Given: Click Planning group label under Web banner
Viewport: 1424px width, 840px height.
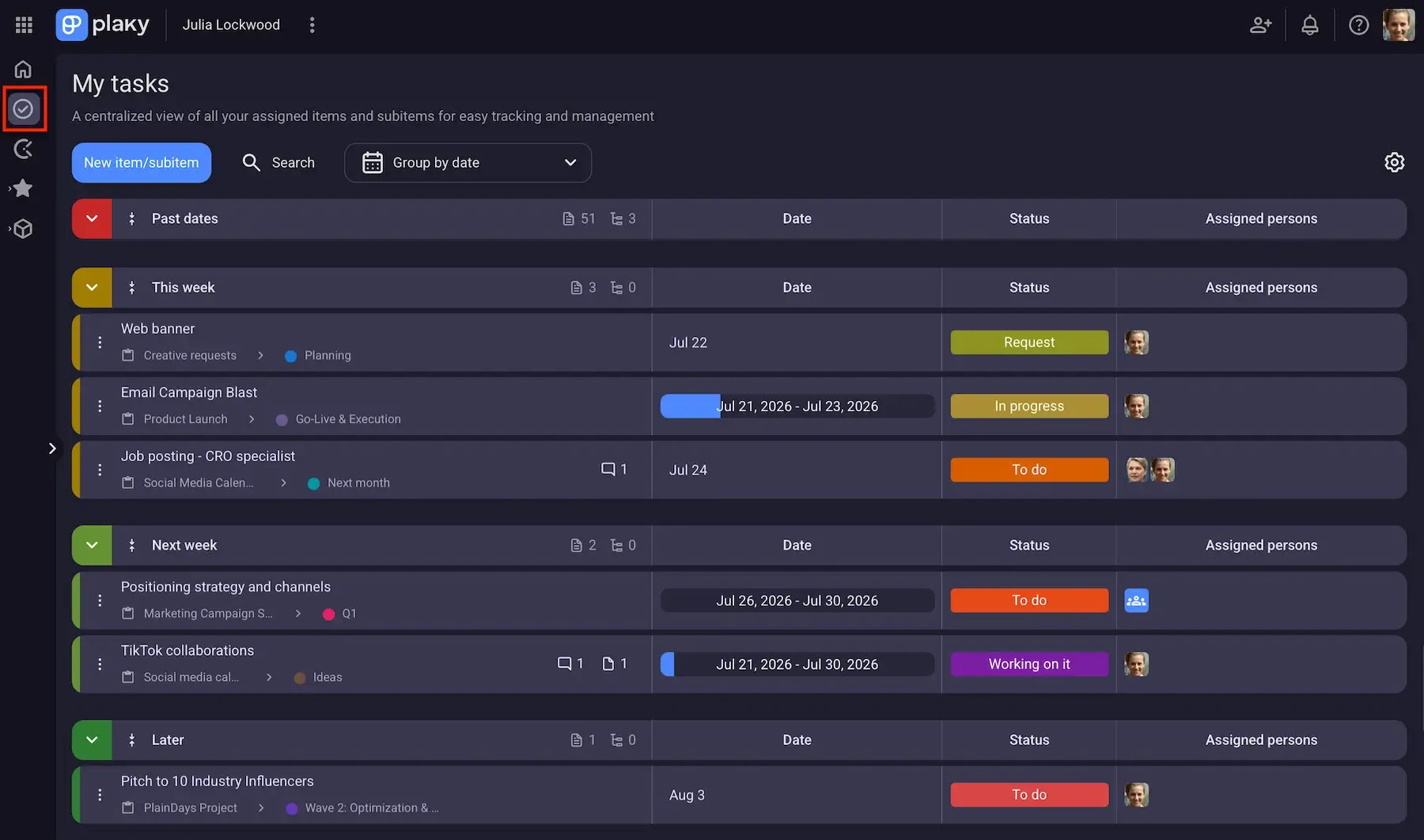Looking at the screenshot, I should pos(328,355).
